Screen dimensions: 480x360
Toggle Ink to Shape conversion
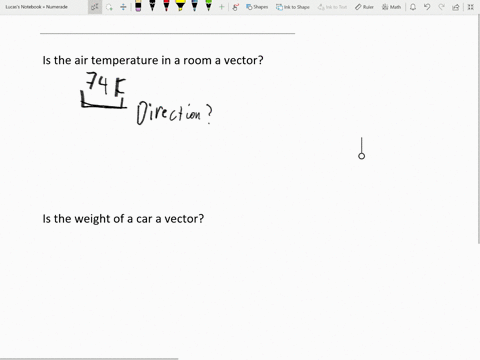(x=293, y=7)
